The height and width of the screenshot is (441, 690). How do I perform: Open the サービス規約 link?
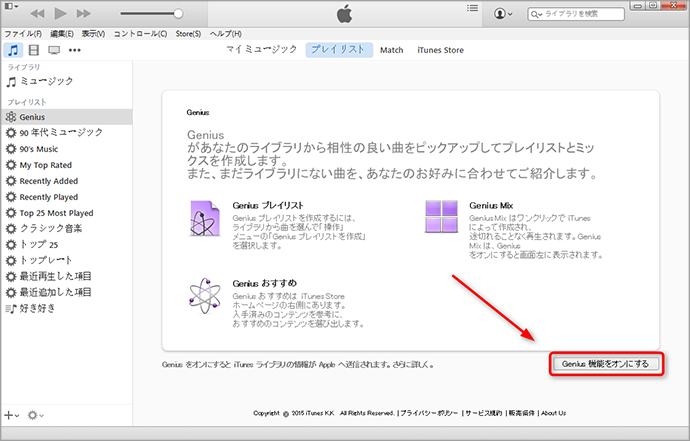484,413
